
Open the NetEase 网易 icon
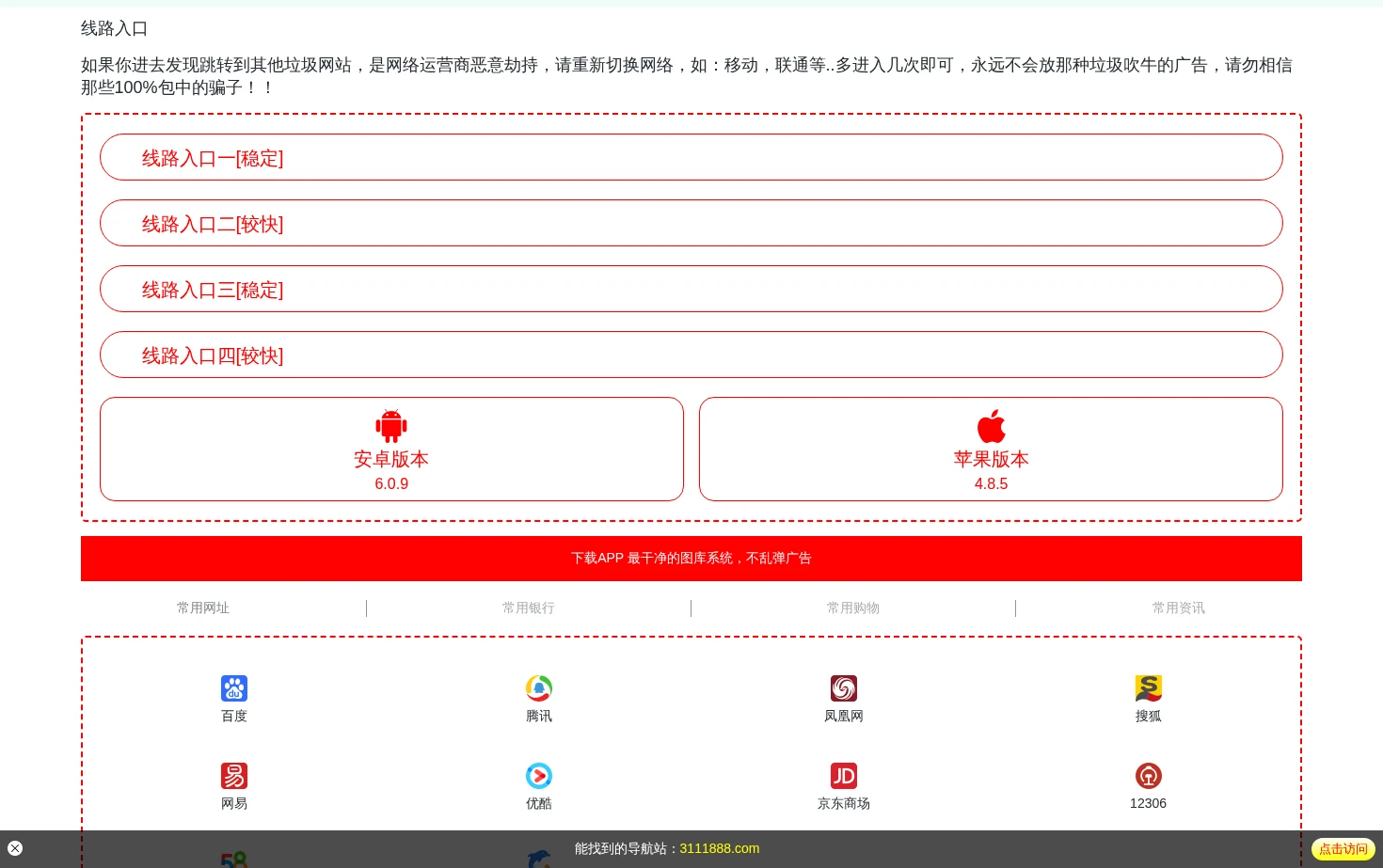234,776
